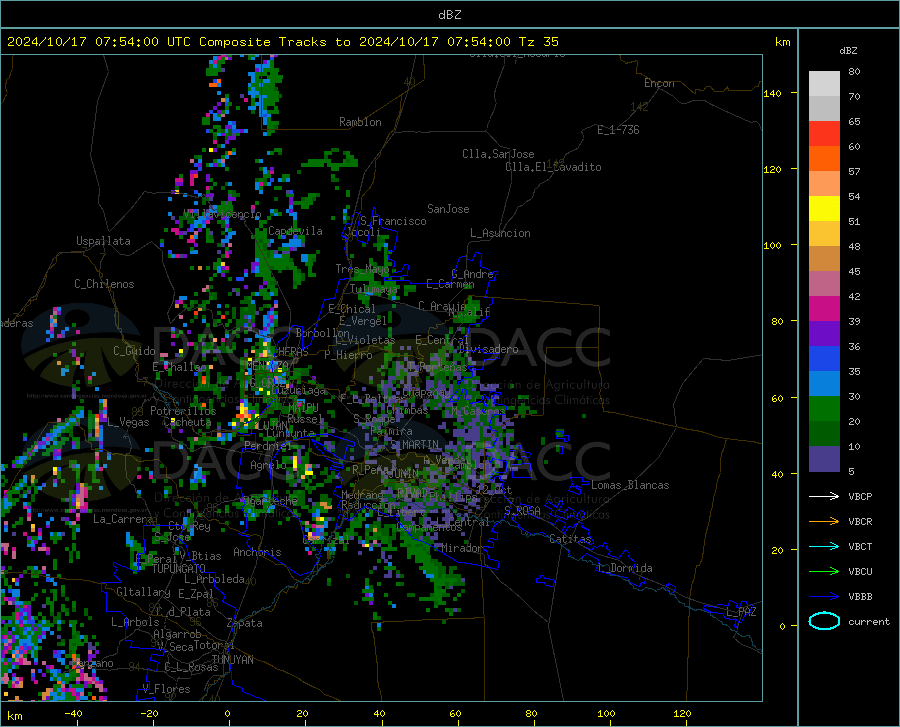This screenshot has width=900, height=727.
Task: Click the E_1-736 place label
Action: [x=618, y=130]
